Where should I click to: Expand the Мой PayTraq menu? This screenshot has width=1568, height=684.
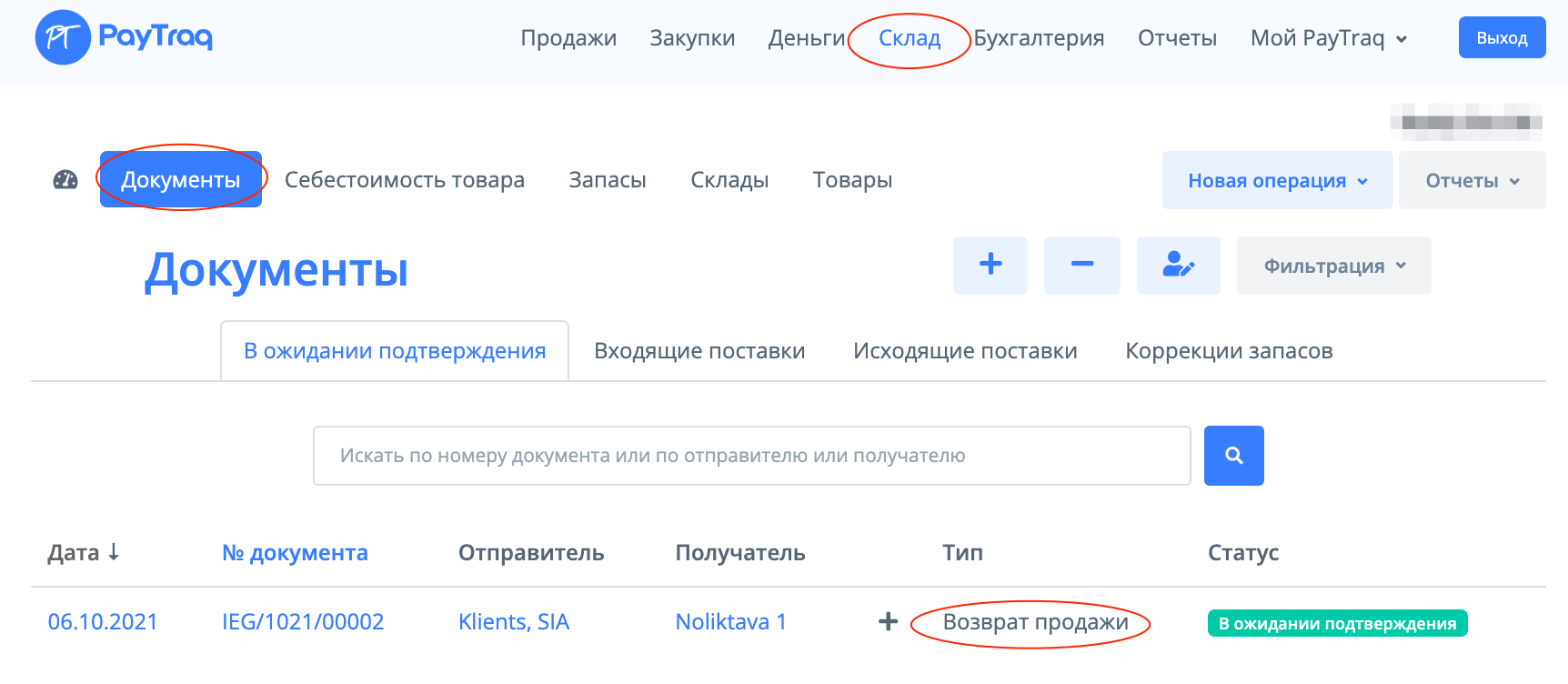[1328, 38]
